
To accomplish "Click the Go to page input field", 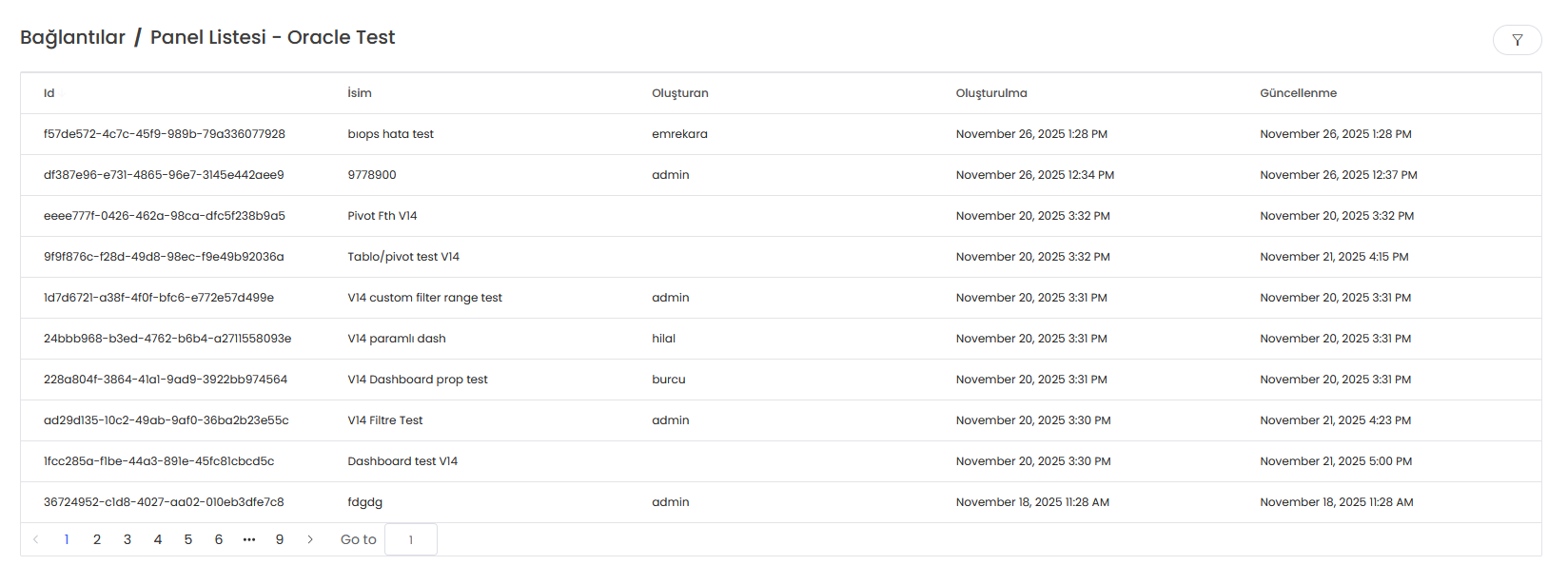I will 410,539.
